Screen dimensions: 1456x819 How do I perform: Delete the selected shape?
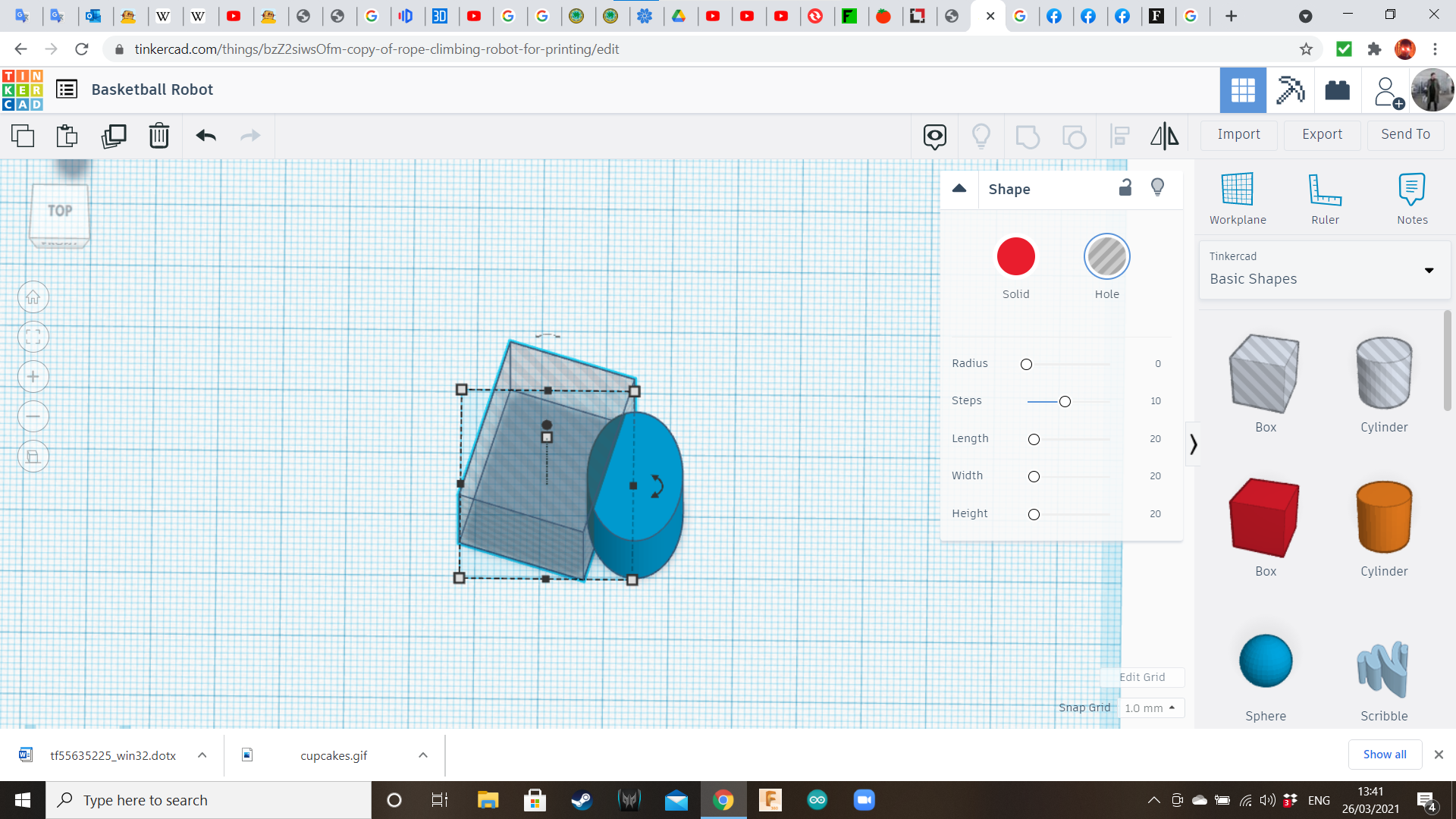[158, 136]
